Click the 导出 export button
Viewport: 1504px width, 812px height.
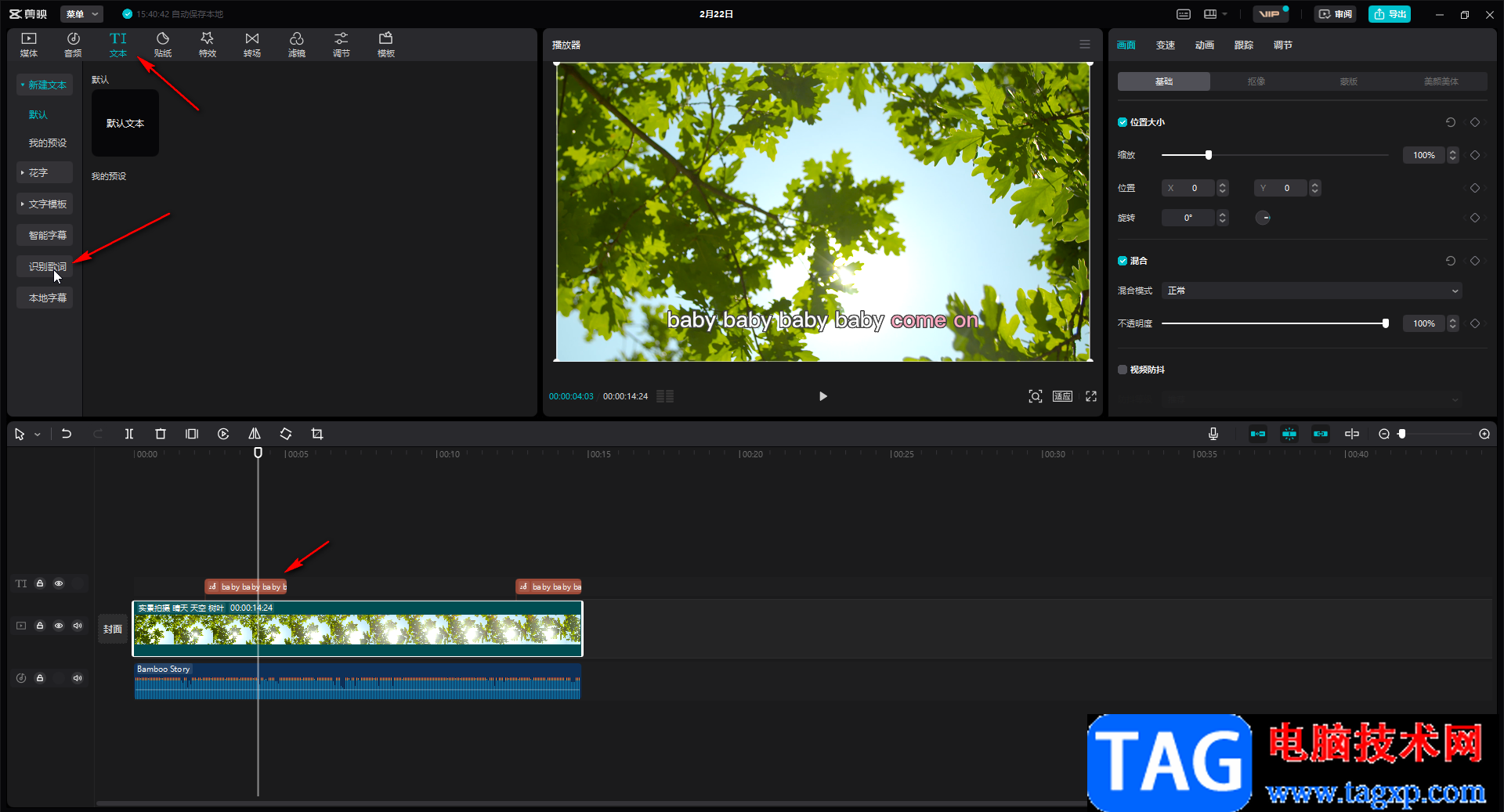click(1390, 14)
